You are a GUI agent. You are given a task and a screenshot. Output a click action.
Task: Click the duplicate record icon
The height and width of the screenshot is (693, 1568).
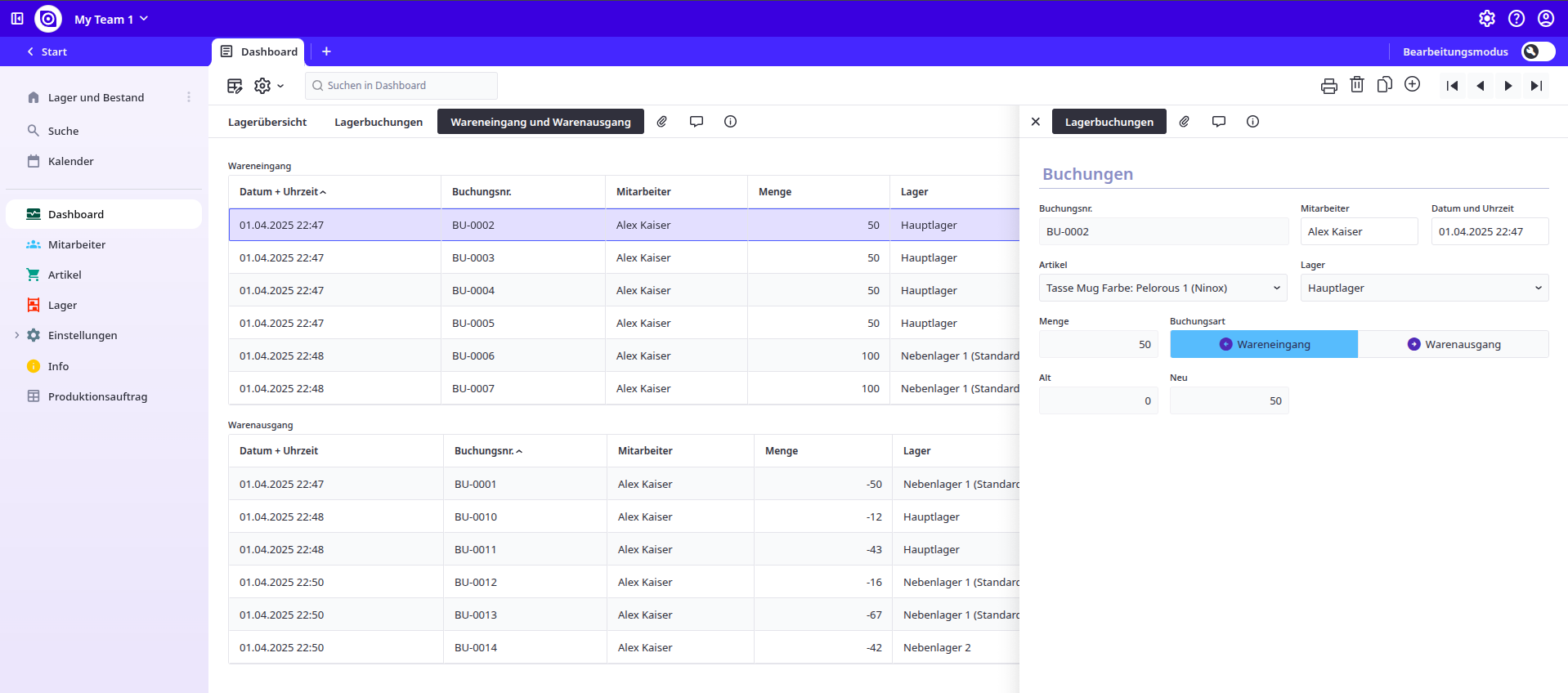(1384, 85)
